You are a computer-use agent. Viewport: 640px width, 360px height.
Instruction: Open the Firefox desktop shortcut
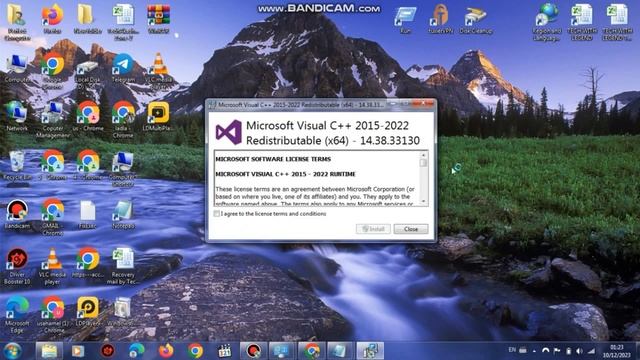[52, 19]
